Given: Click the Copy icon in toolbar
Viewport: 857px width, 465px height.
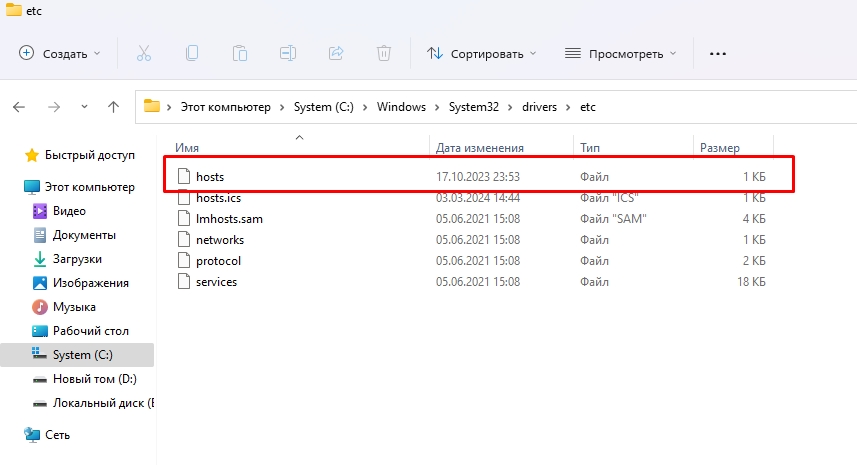Looking at the screenshot, I should point(192,53).
